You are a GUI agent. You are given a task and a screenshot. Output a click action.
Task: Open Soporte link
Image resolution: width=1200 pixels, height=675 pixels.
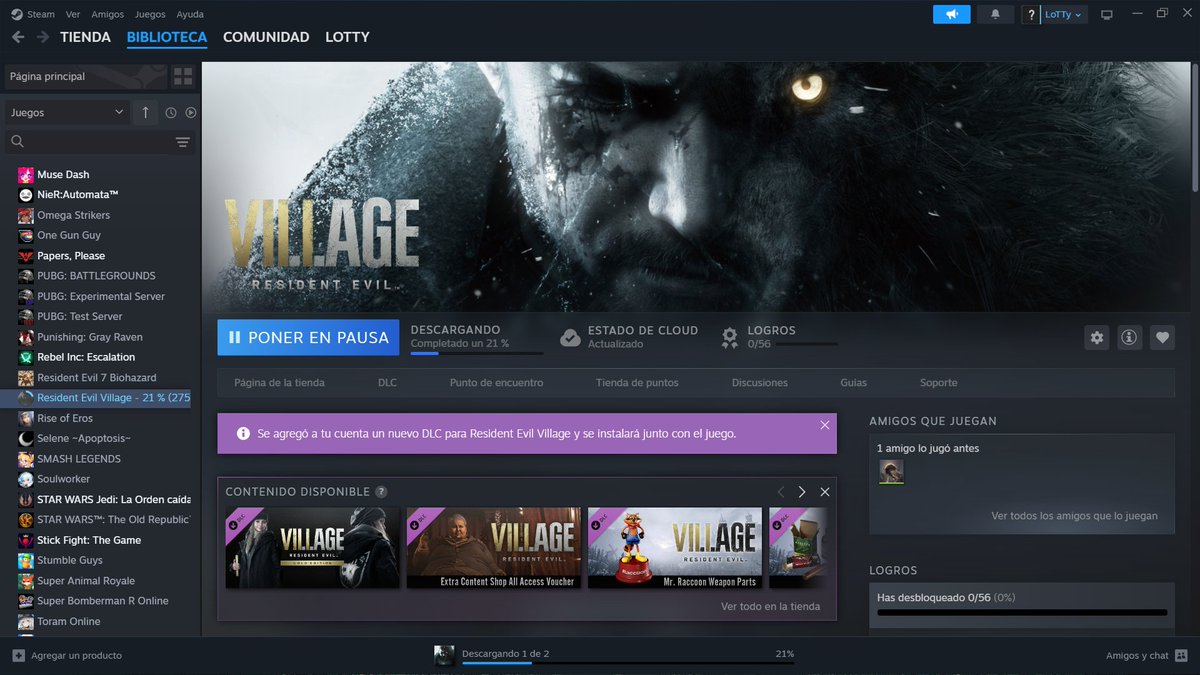coord(939,383)
